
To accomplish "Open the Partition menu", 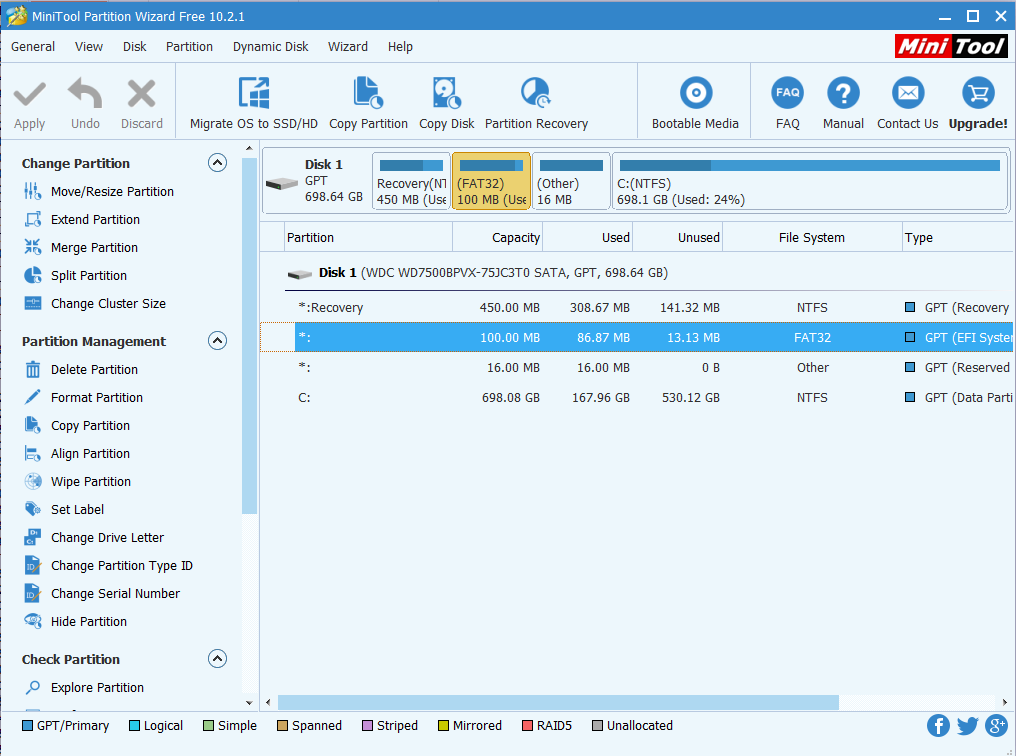I will 189,47.
